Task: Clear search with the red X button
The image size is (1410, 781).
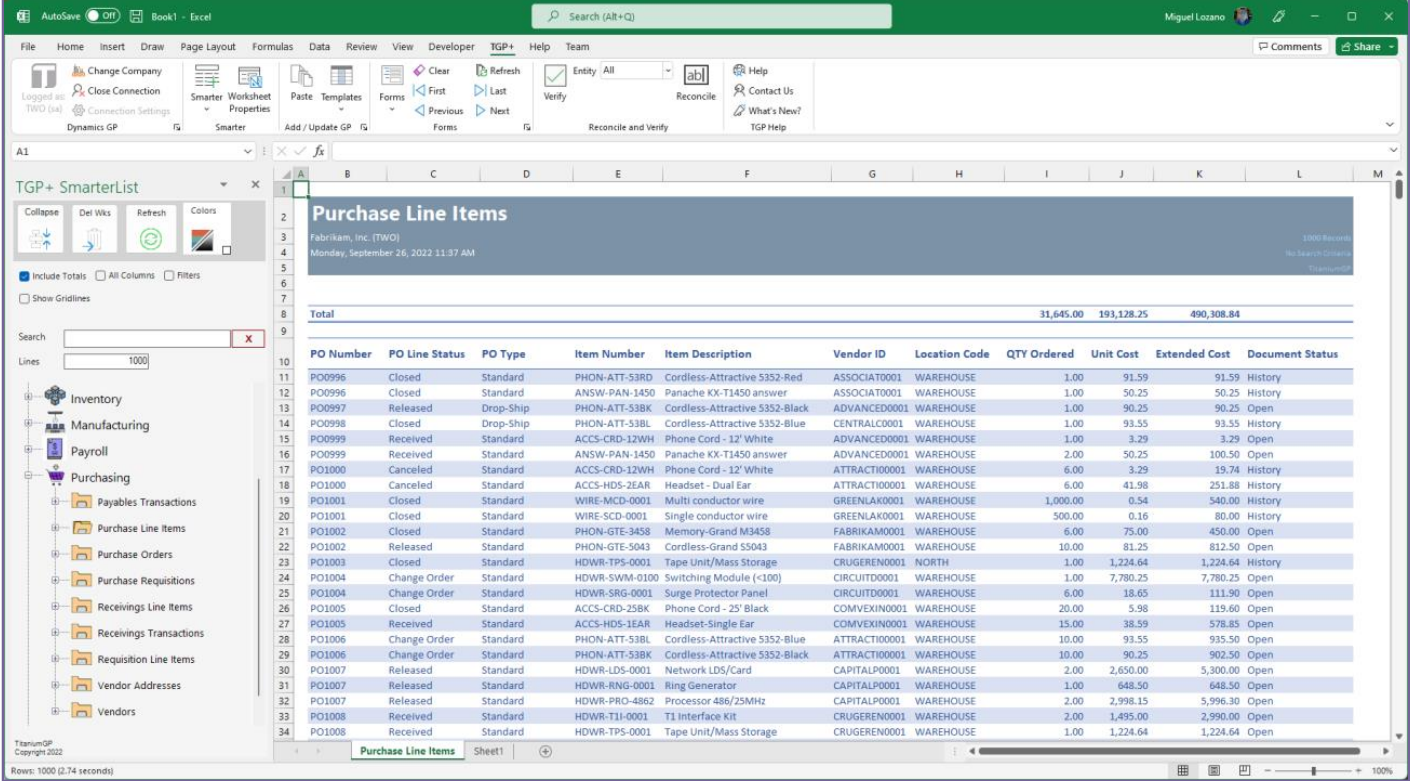Action: coord(248,339)
